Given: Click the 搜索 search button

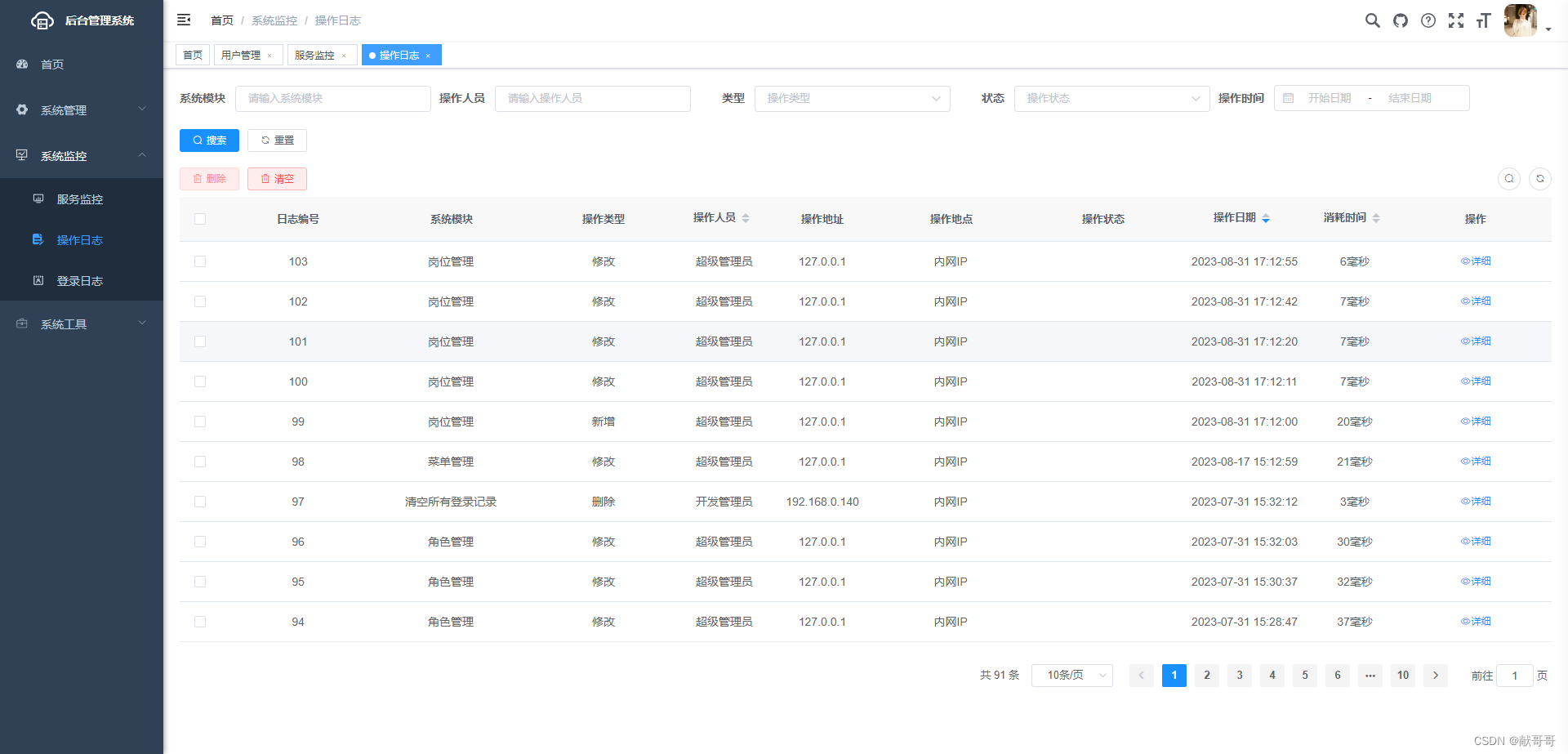Looking at the screenshot, I should click(x=209, y=140).
